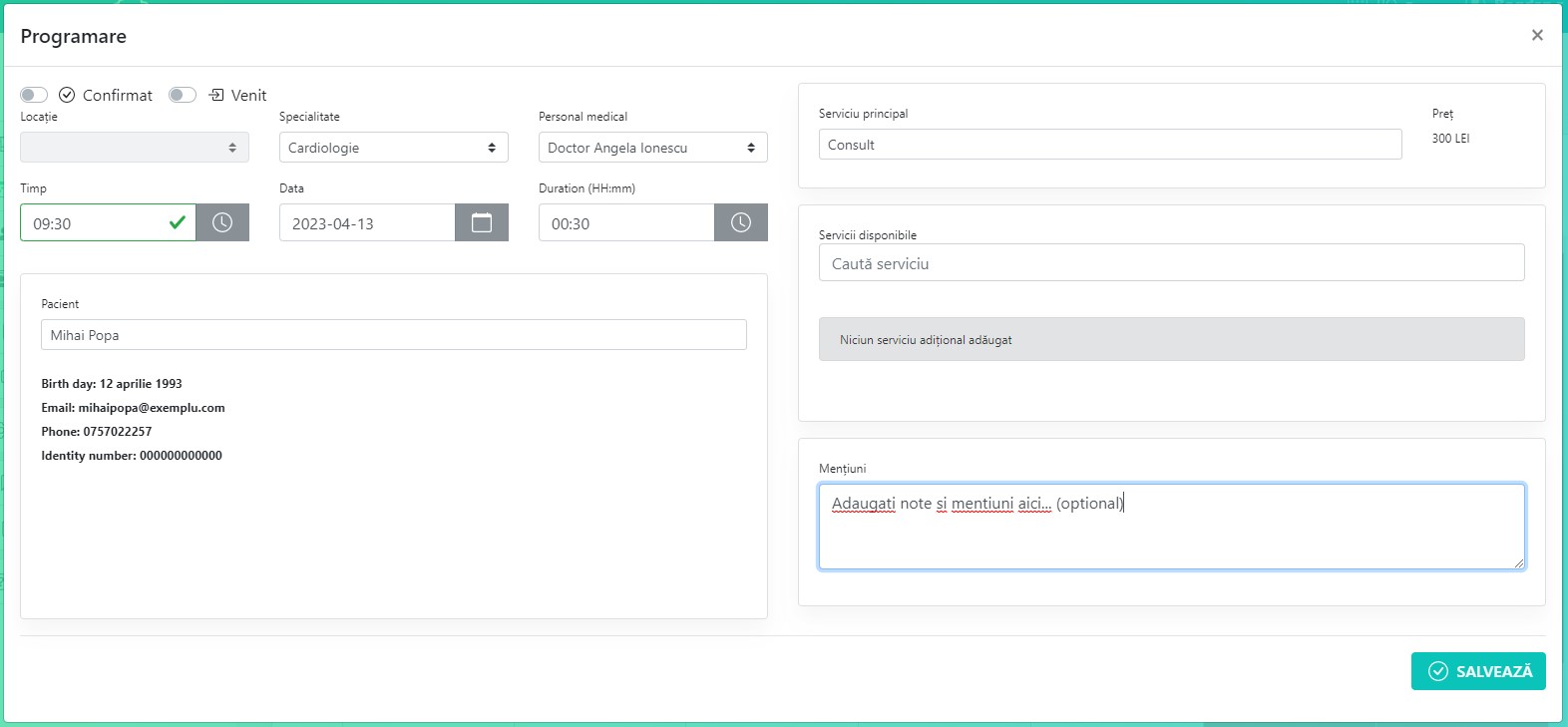Click the Duration field showing 00:30

coord(626,223)
